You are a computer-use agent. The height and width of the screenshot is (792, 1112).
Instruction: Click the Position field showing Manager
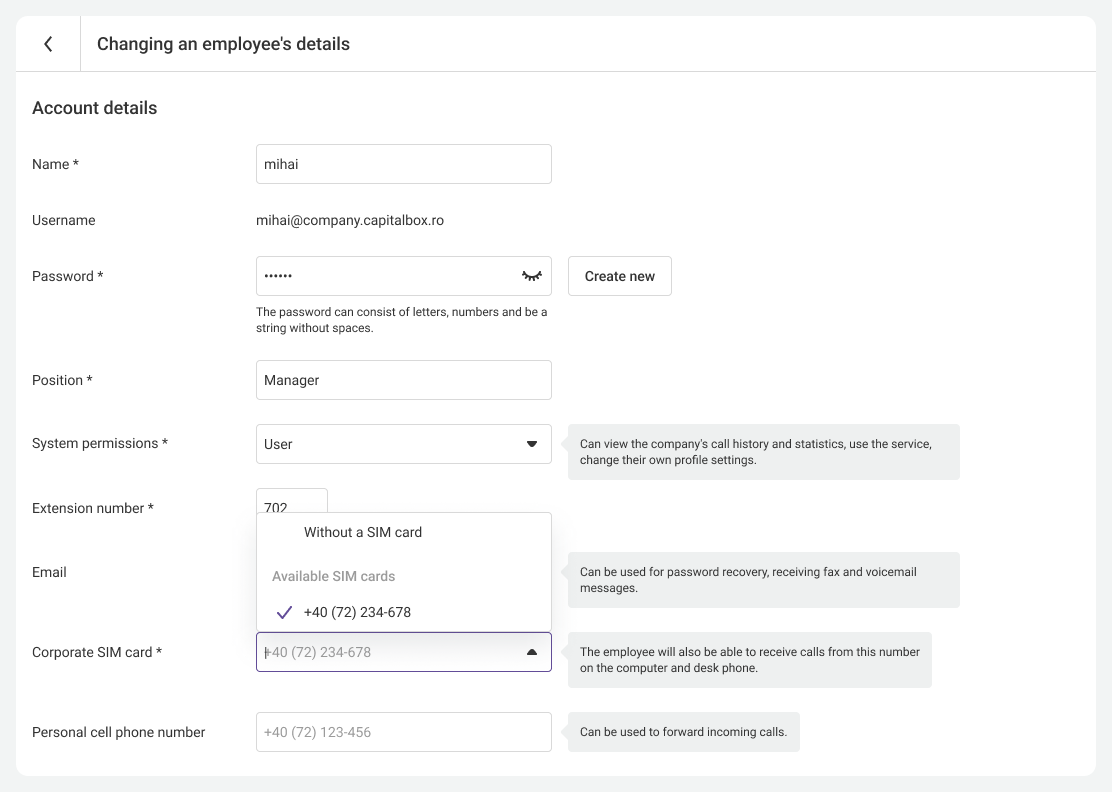click(x=403, y=380)
